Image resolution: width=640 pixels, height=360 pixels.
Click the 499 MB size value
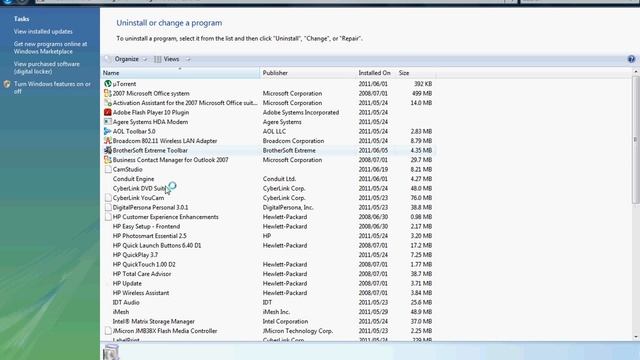pyautogui.click(x=422, y=93)
